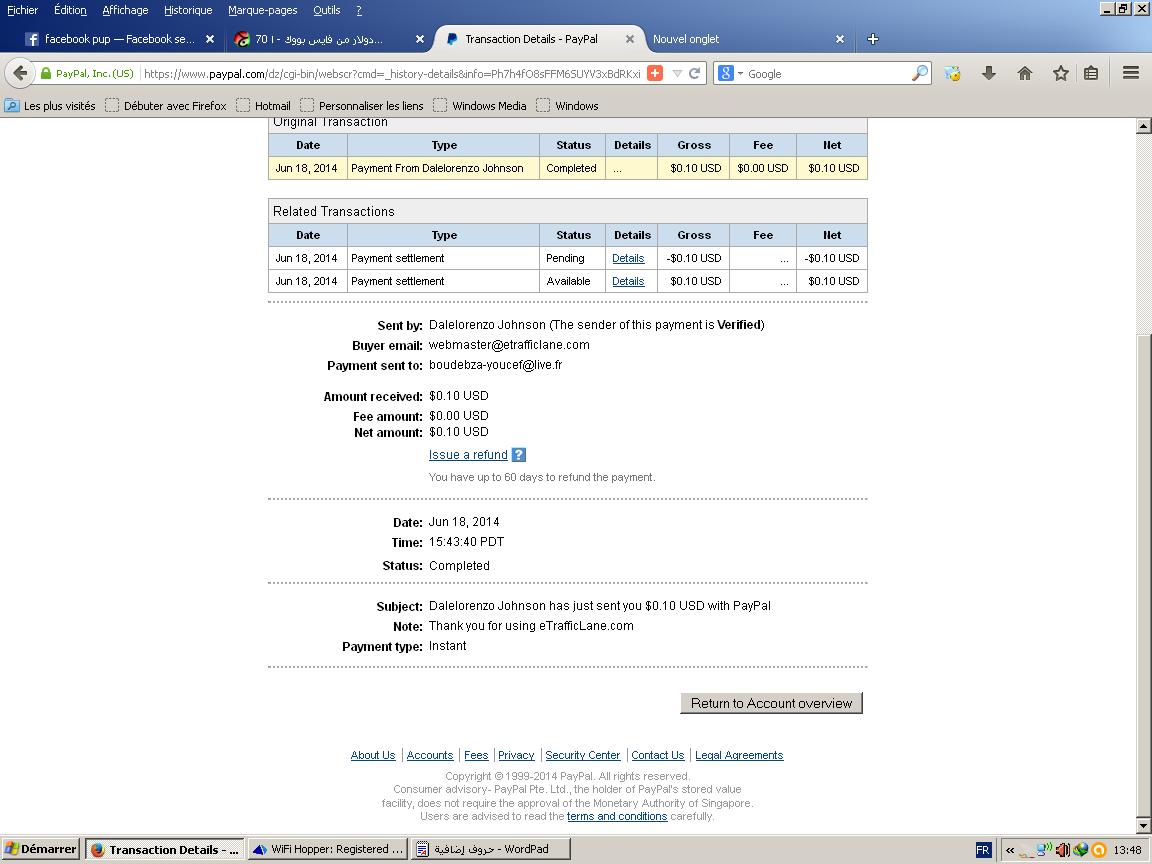Open the Édition menu
The height and width of the screenshot is (864, 1152).
click(70, 10)
